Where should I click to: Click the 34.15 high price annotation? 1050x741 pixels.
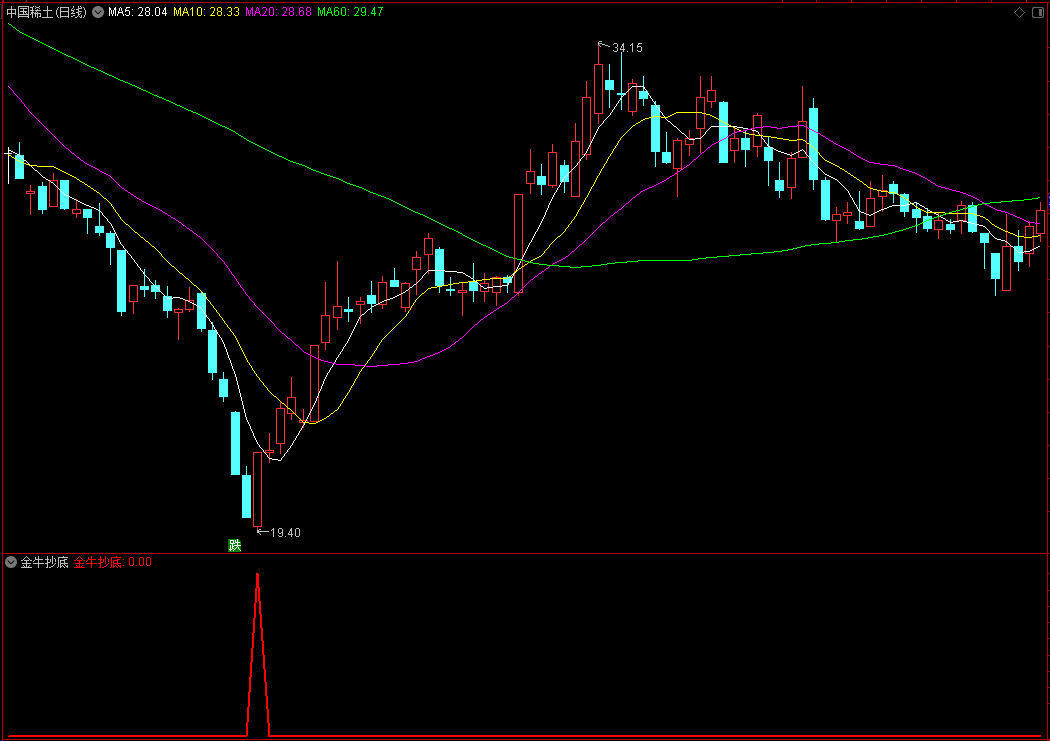tap(627, 48)
